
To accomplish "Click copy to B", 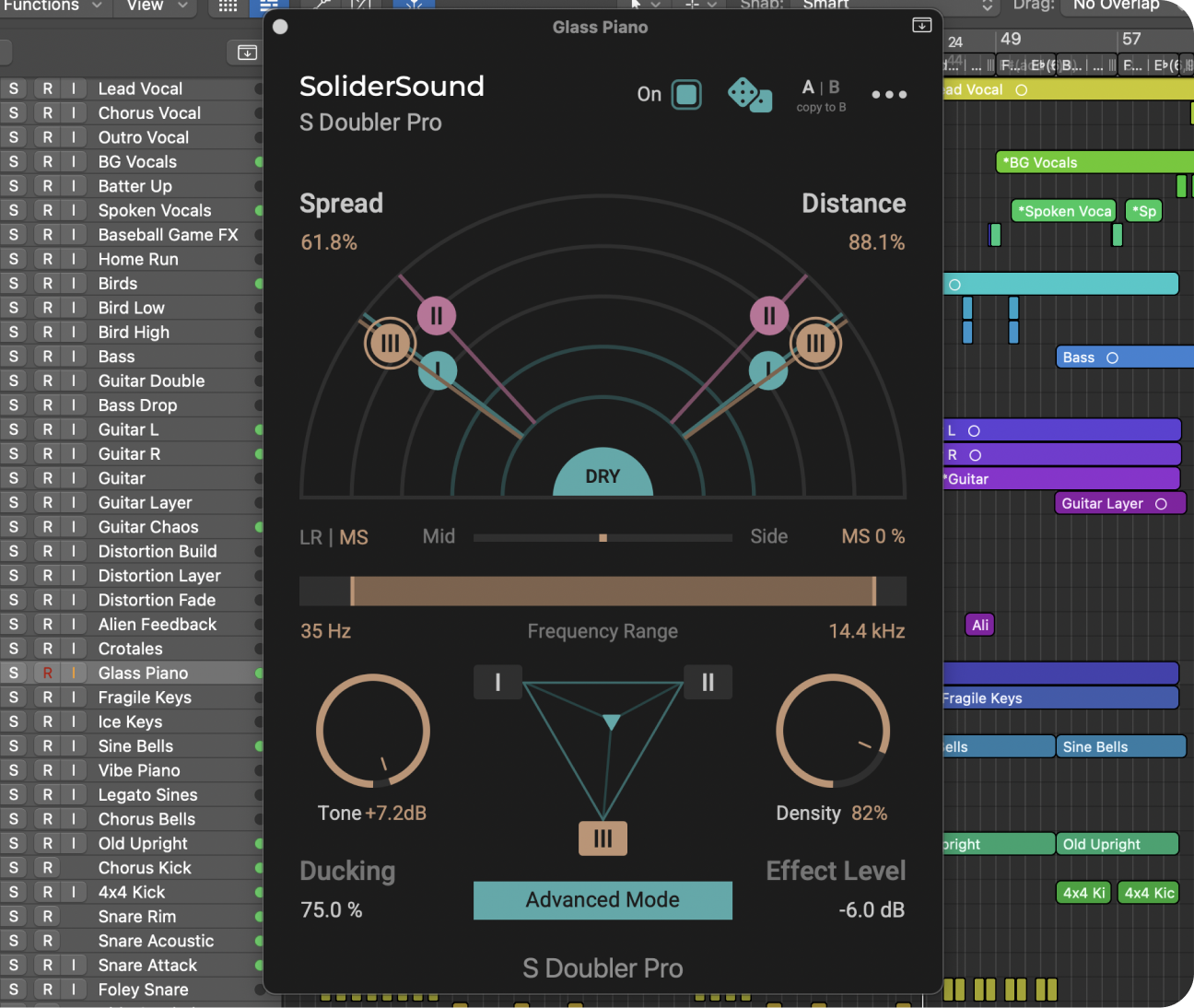I will click(821, 108).
